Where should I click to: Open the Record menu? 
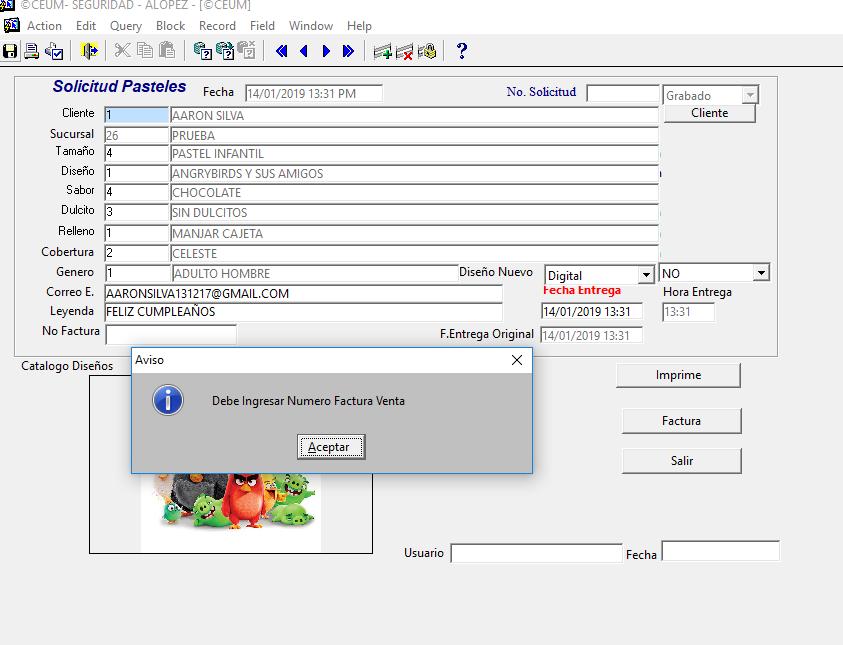[x=217, y=26]
